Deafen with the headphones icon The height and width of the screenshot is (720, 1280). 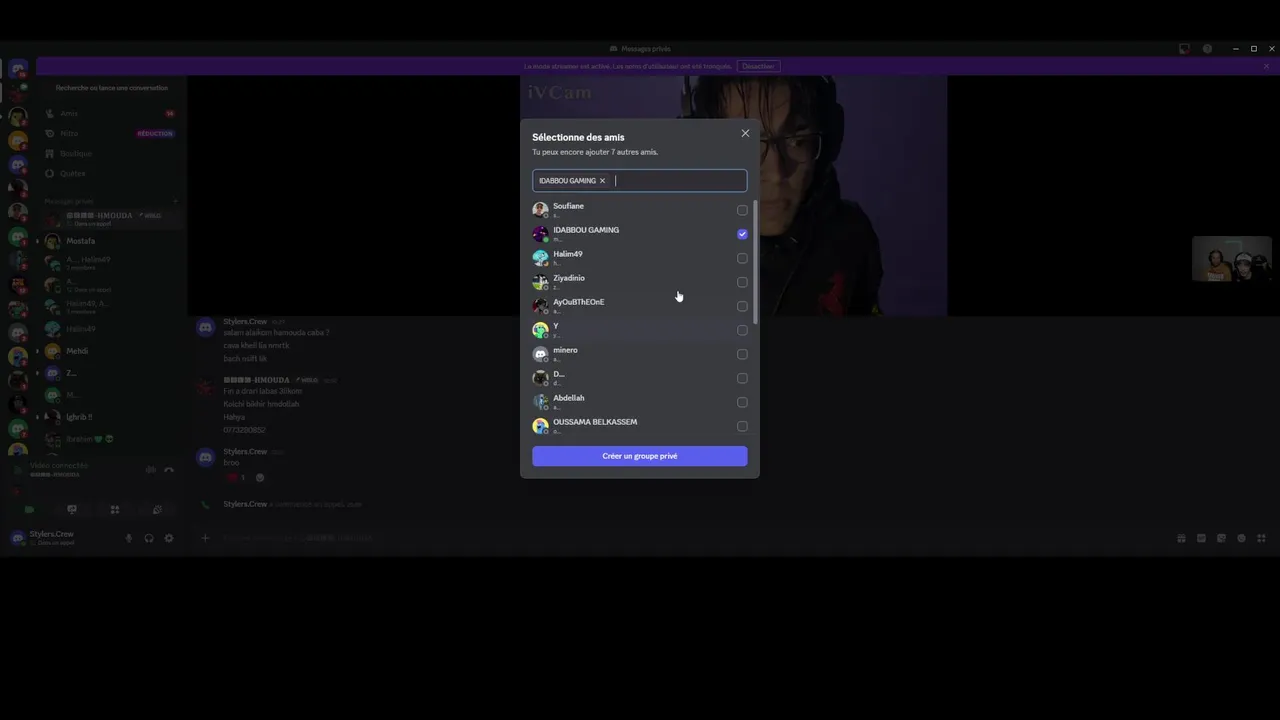tap(148, 538)
